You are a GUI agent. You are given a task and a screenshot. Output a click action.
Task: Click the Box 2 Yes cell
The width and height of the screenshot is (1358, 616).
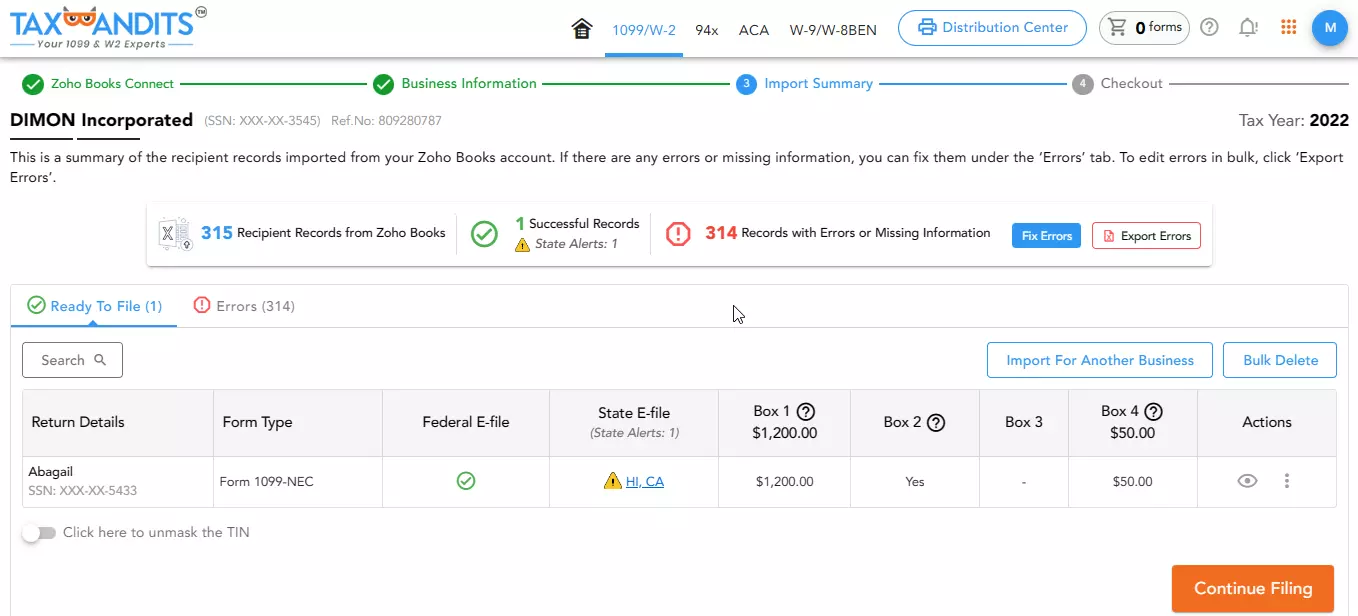915,482
